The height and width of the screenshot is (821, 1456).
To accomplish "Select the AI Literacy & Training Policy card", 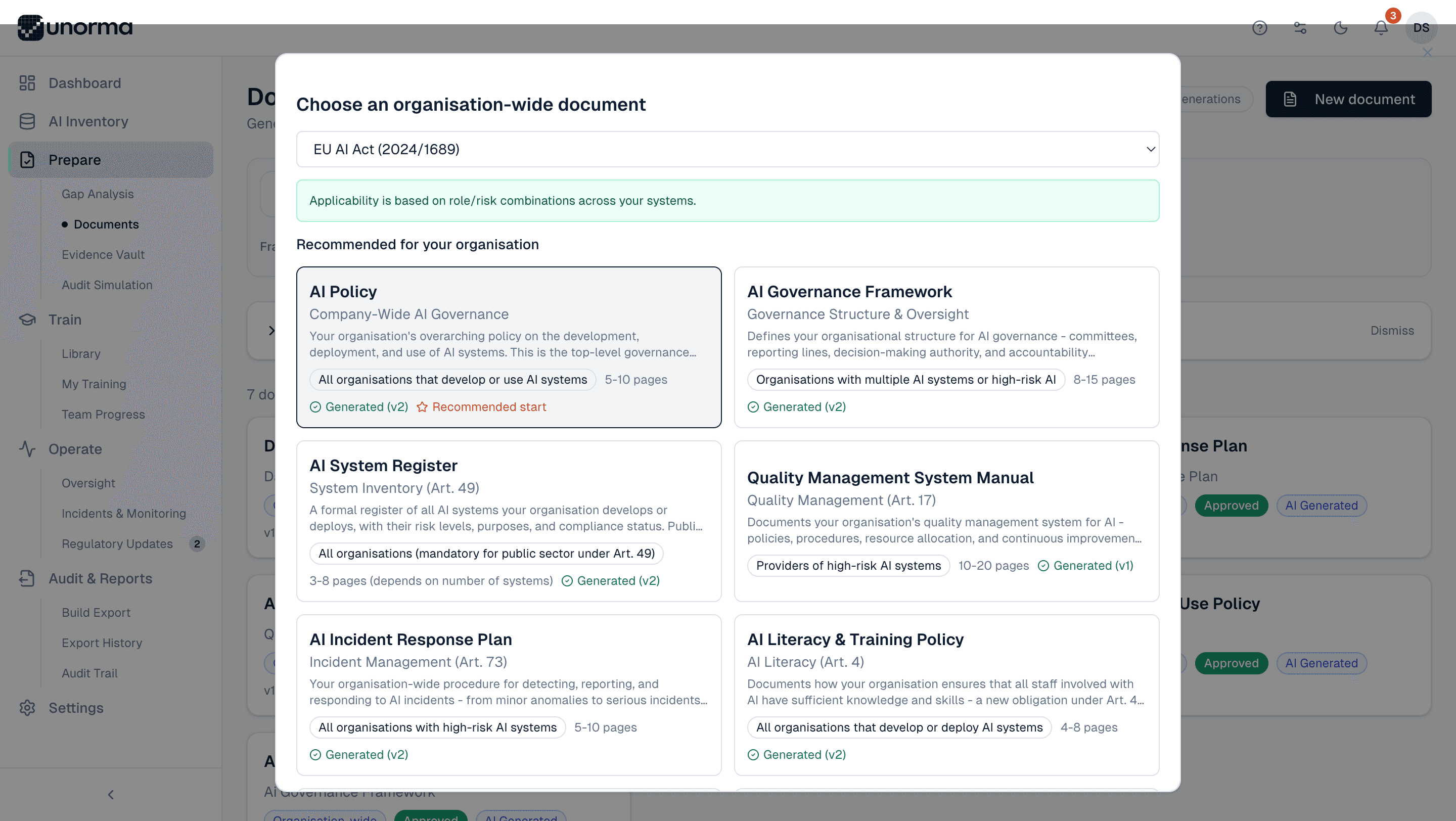I will [x=946, y=696].
